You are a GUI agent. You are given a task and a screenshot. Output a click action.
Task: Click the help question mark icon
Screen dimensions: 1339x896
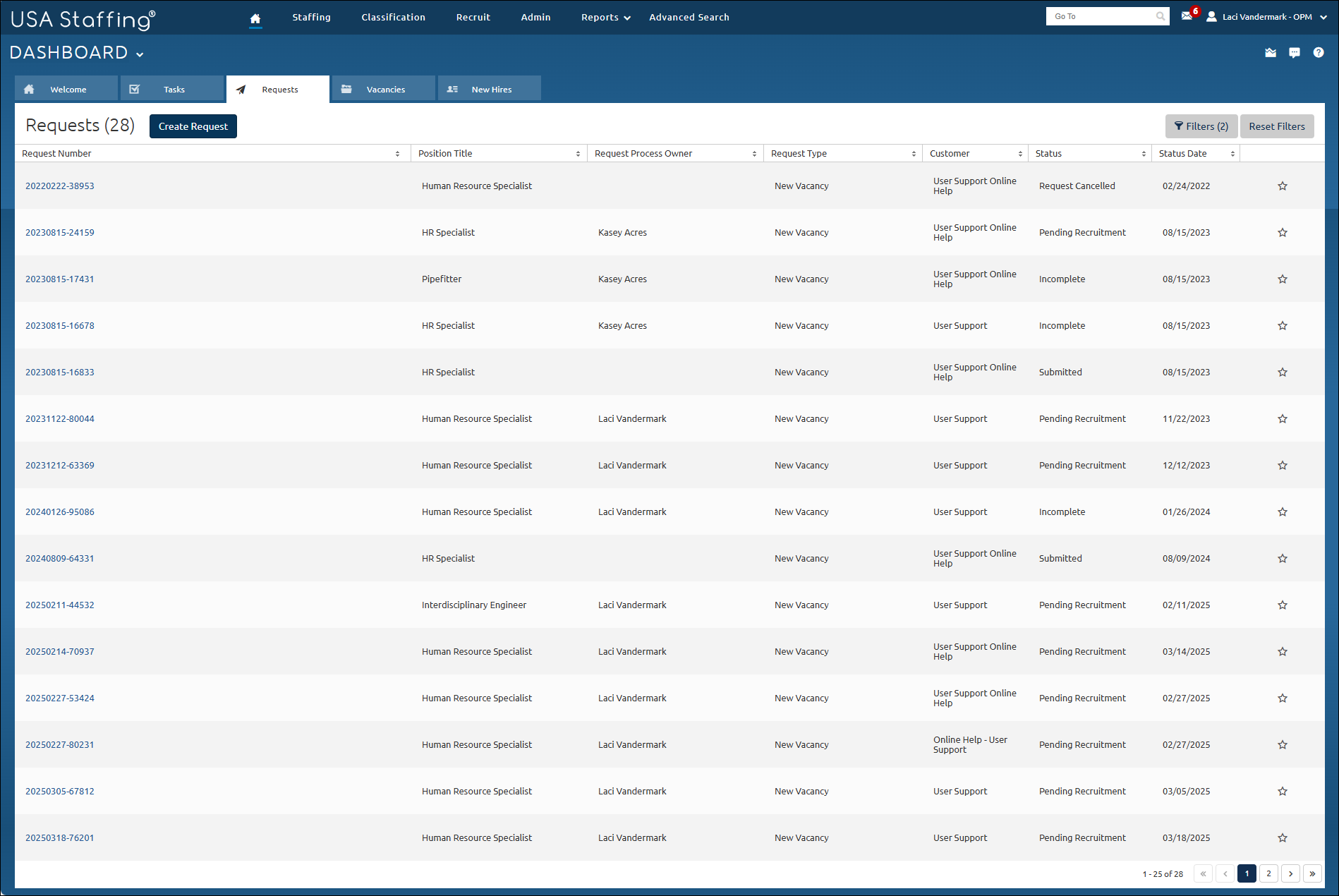pyautogui.click(x=1319, y=52)
